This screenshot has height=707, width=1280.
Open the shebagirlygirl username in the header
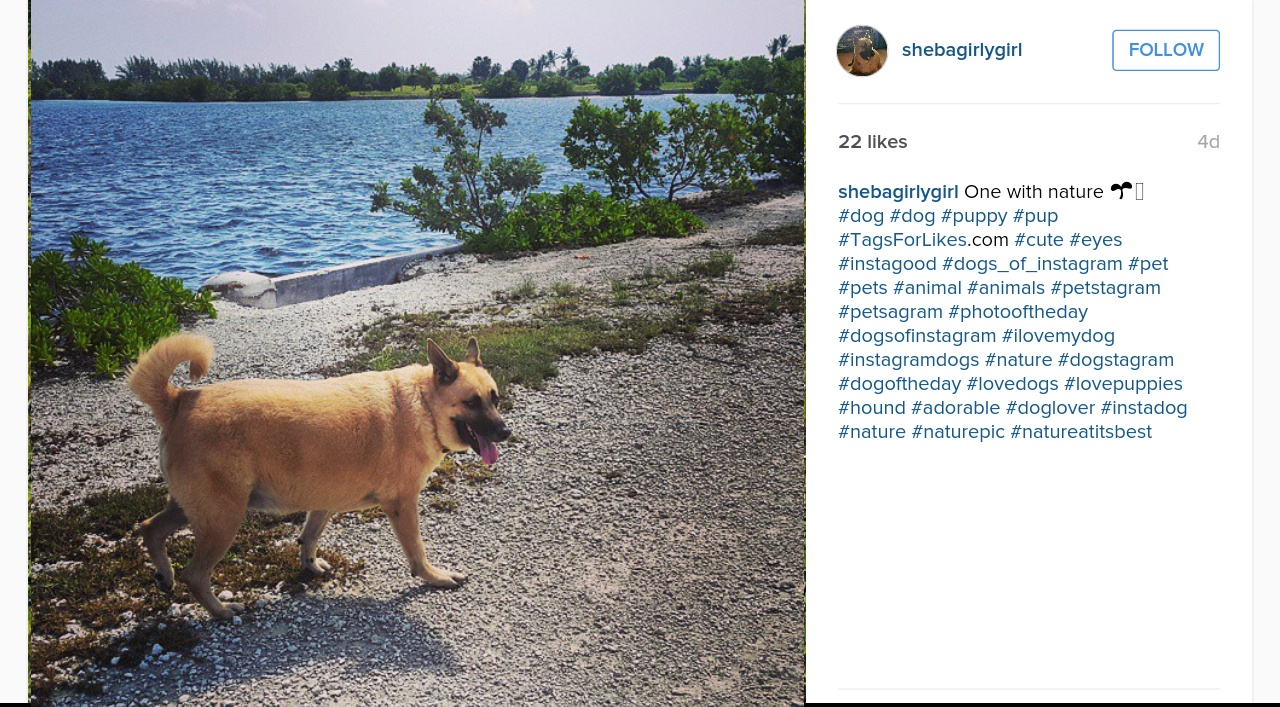[962, 50]
